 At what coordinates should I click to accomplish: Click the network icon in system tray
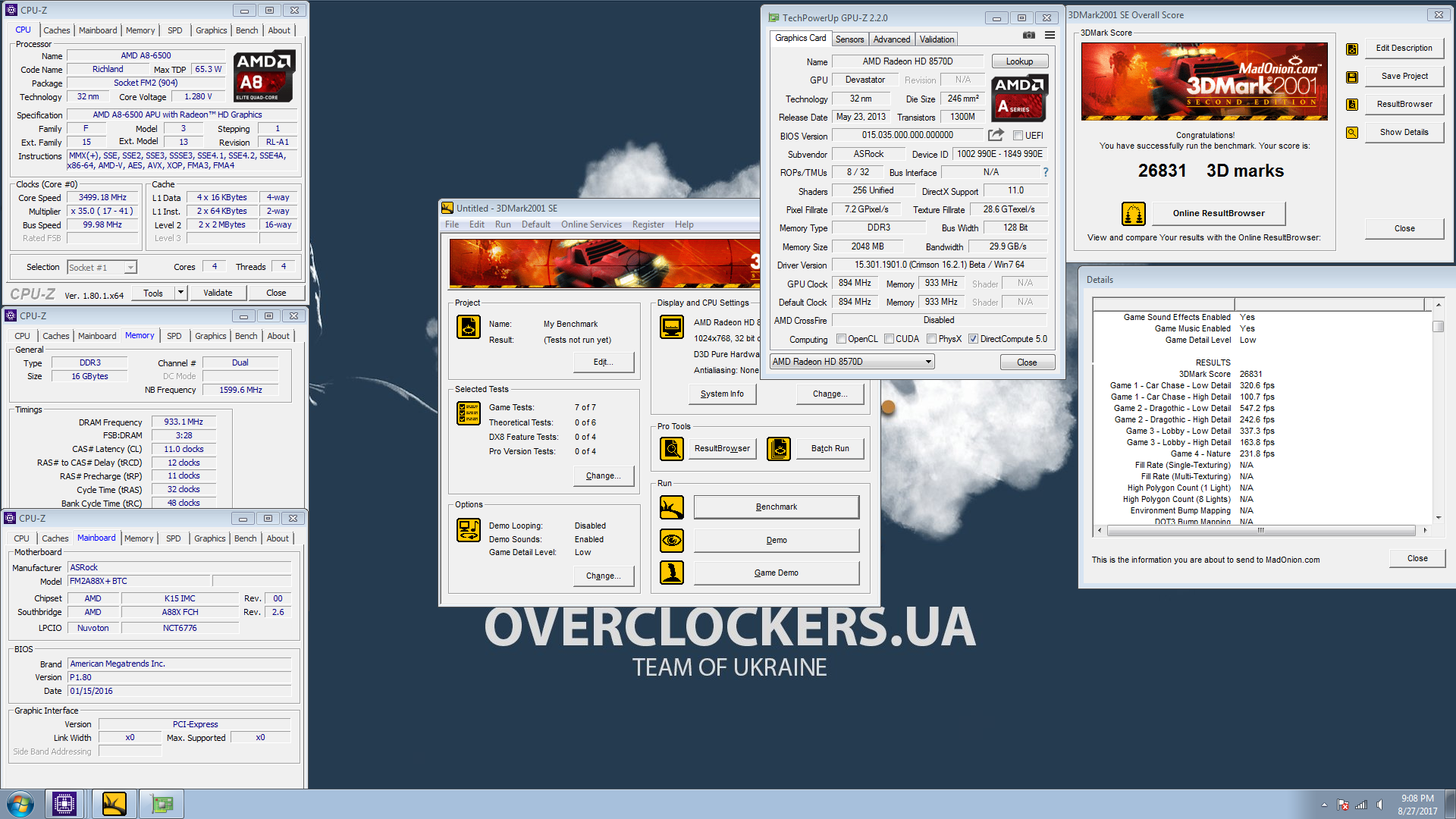(x=1361, y=805)
